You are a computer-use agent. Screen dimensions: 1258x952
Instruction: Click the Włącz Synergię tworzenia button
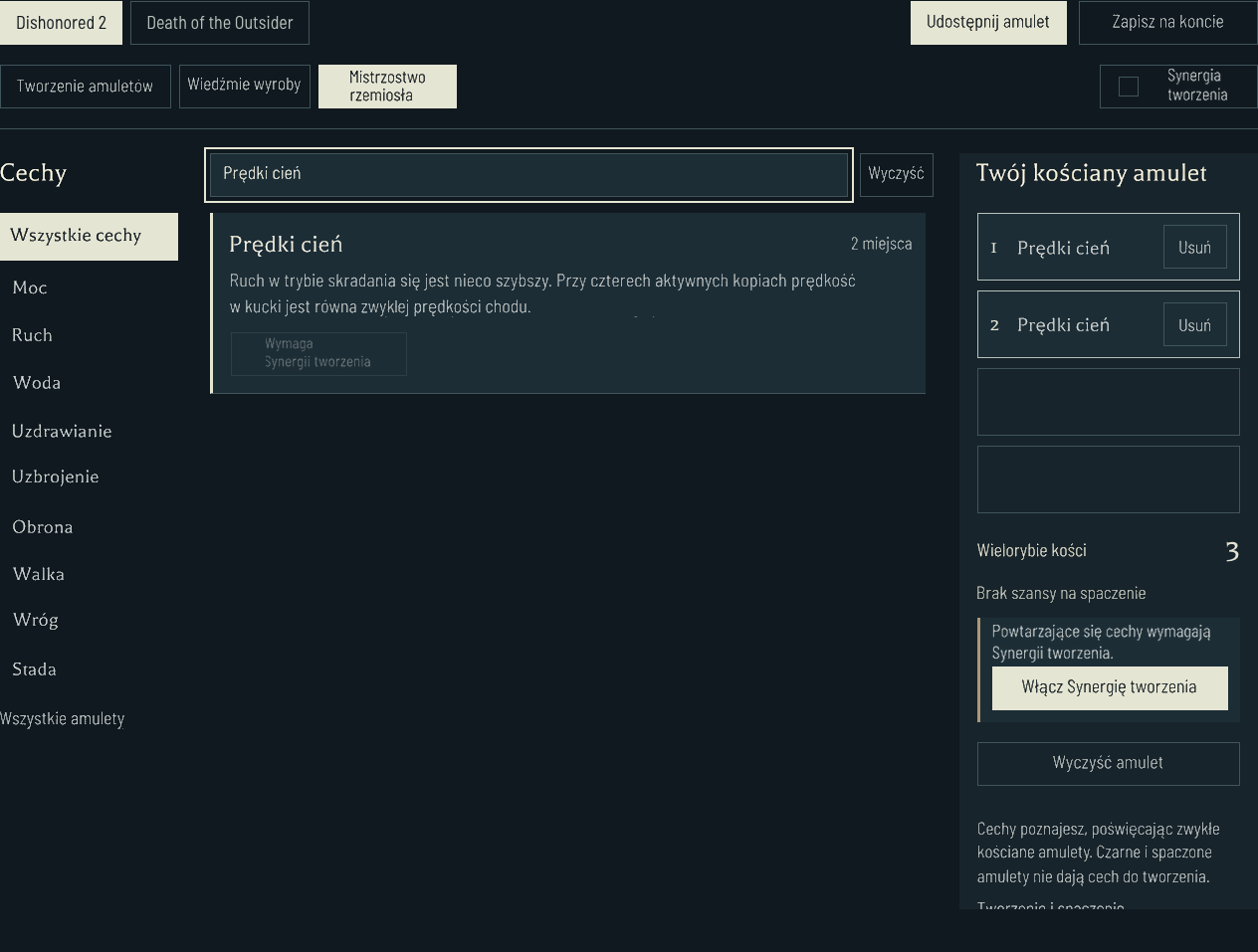(1110, 687)
